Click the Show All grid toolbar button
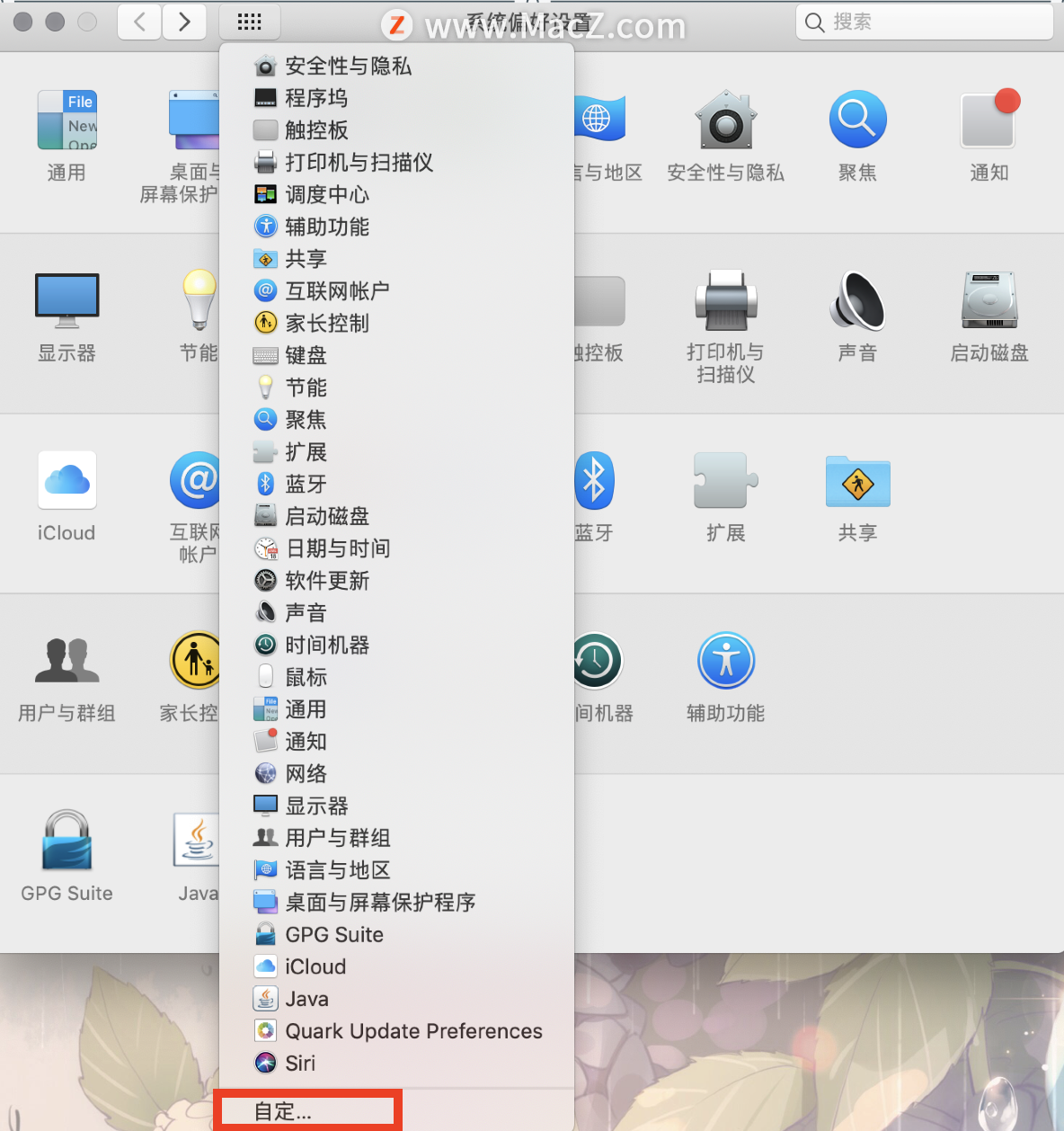The height and width of the screenshot is (1131, 1064). (x=249, y=22)
